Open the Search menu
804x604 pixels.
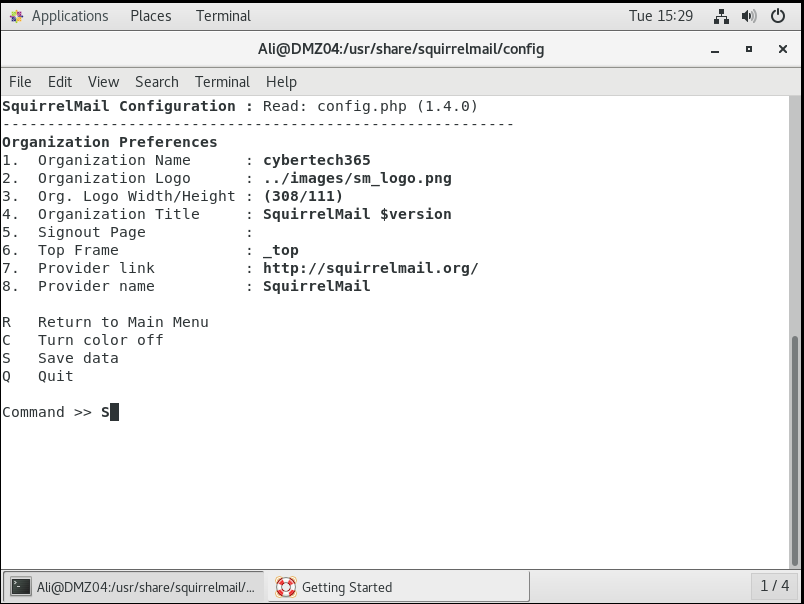[157, 82]
